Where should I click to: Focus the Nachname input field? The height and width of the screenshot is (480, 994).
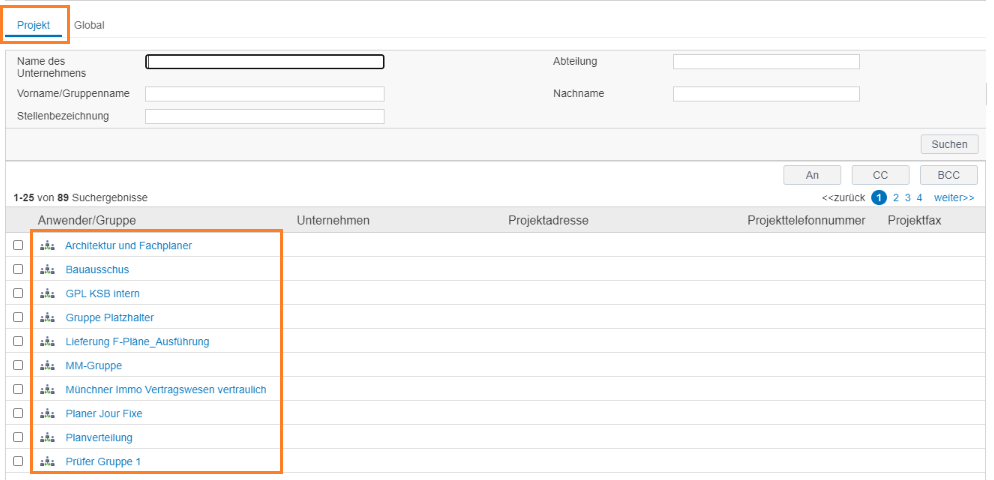(x=766, y=94)
